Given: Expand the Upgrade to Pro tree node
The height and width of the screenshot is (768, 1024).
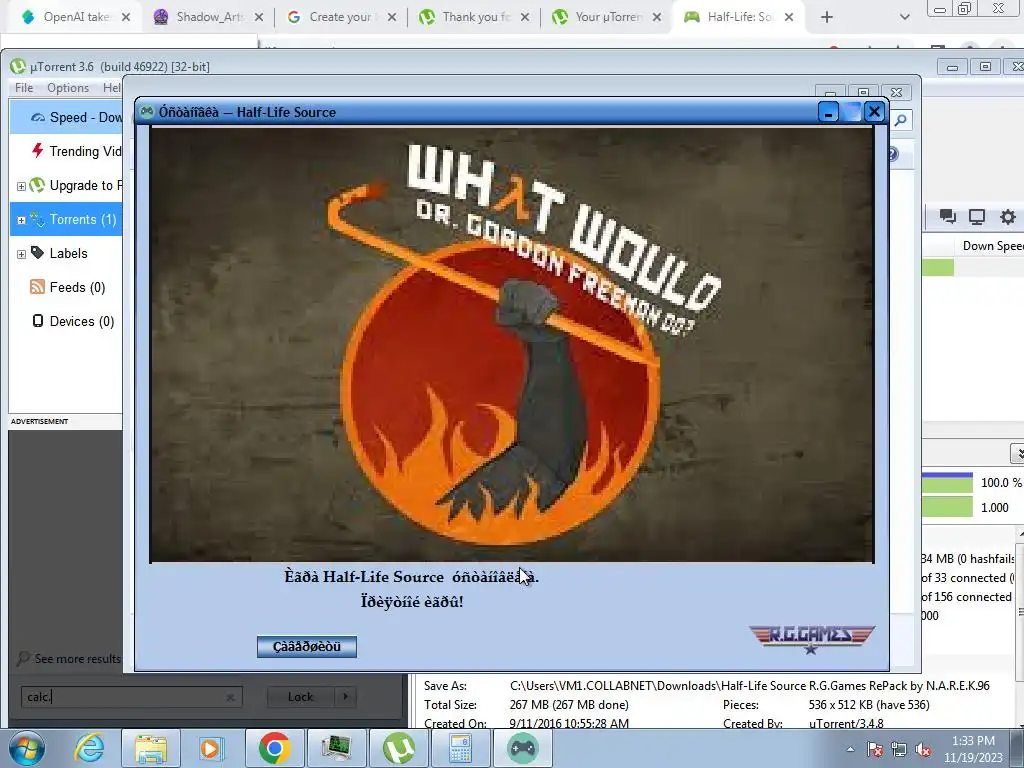Looking at the screenshot, I should point(21,186).
